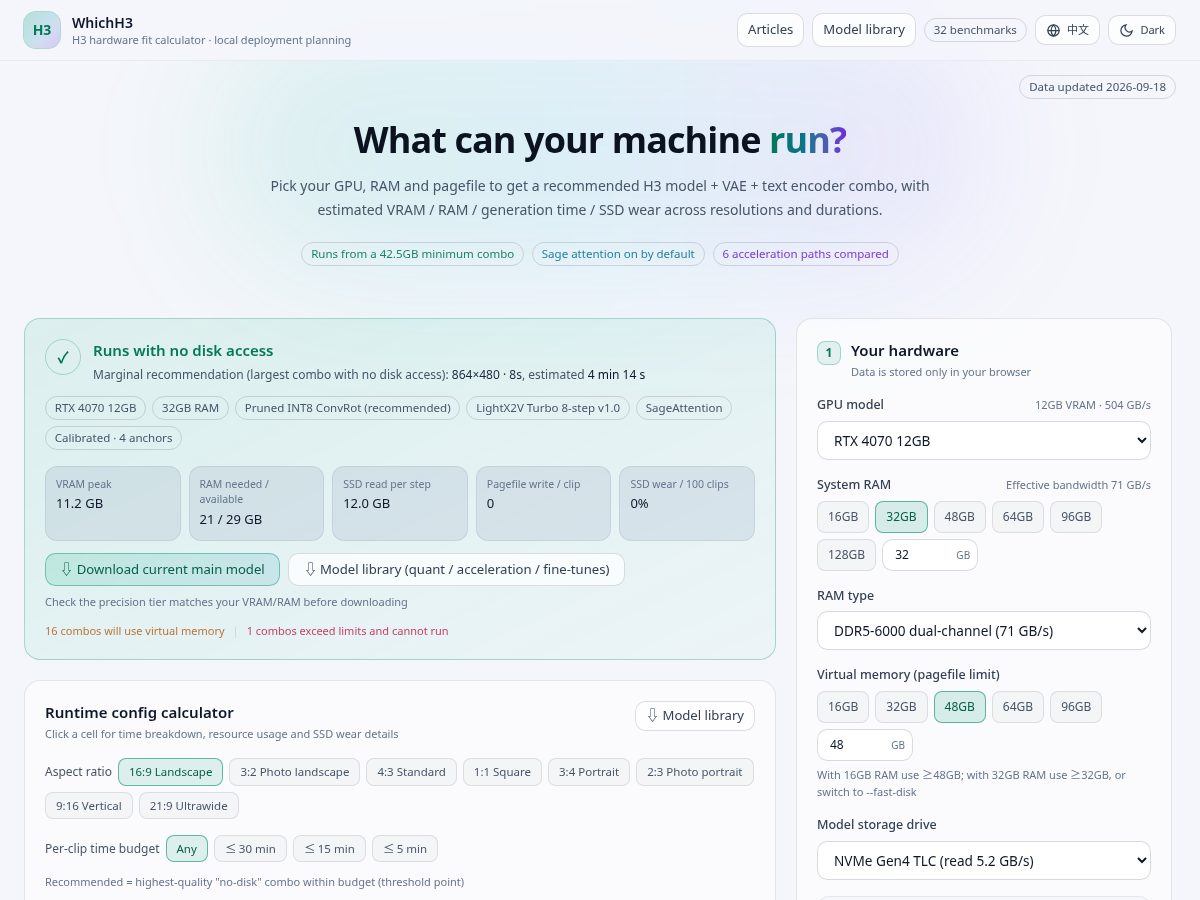Image resolution: width=1200 pixels, height=900 pixels.
Task: Select 3:2 Photo landscape aspect ratio
Action: (294, 772)
